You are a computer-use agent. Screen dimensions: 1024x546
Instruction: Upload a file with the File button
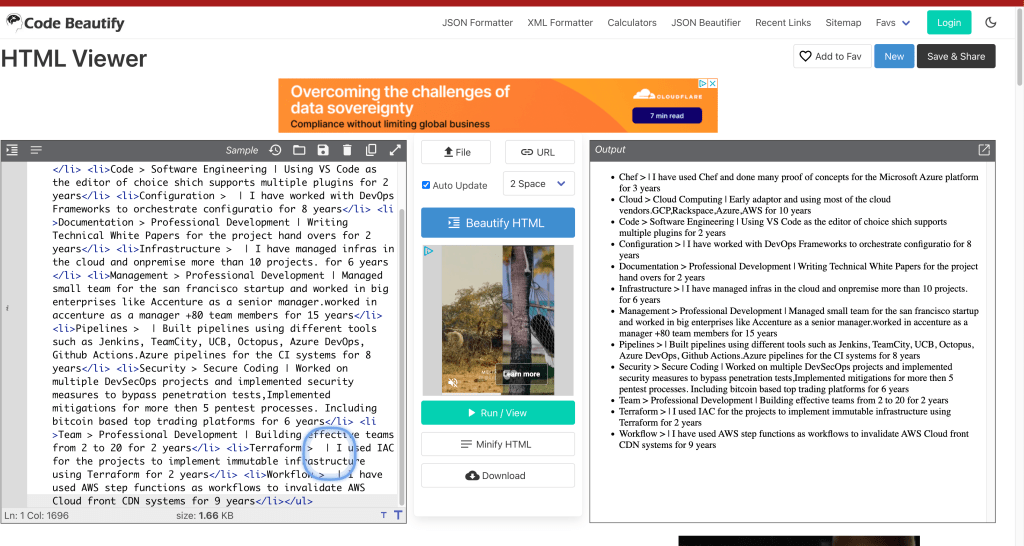pos(456,152)
